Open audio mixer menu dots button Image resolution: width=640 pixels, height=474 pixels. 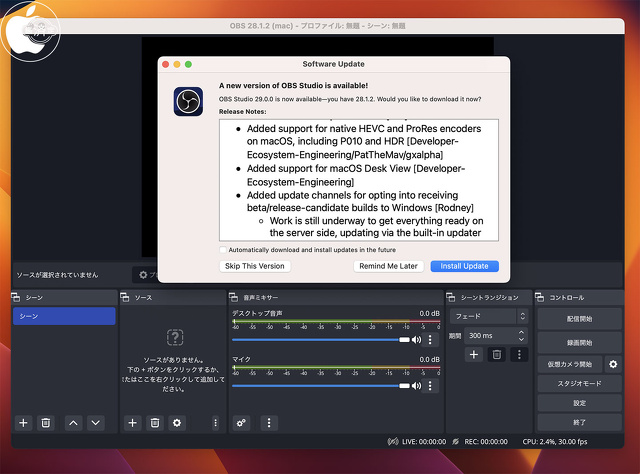[x=269, y=423]
